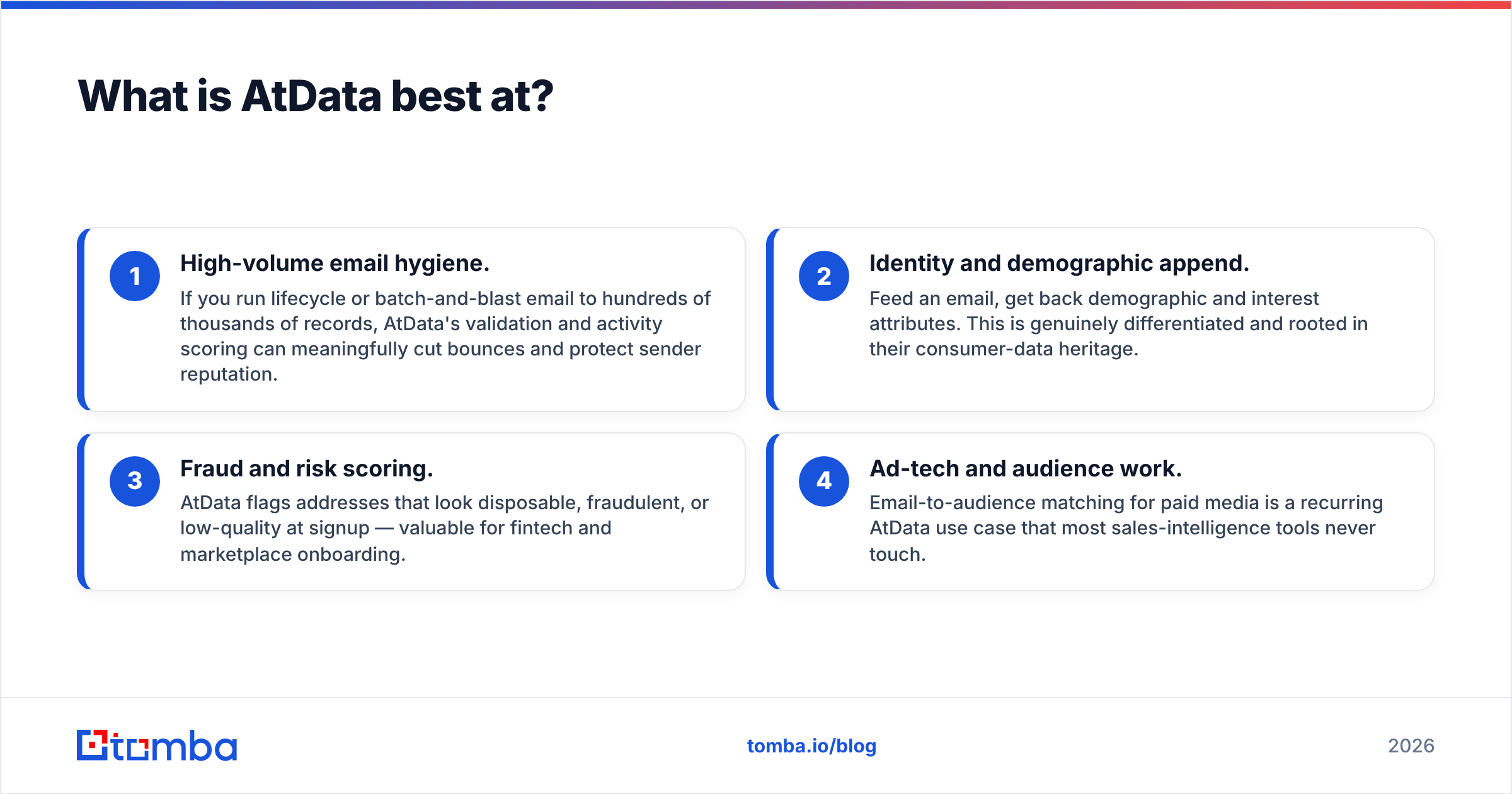This screenshot has height=794, width=1512.
Task: Select the 'Identity and demographic append.' title
Action: click(1059, 263)
